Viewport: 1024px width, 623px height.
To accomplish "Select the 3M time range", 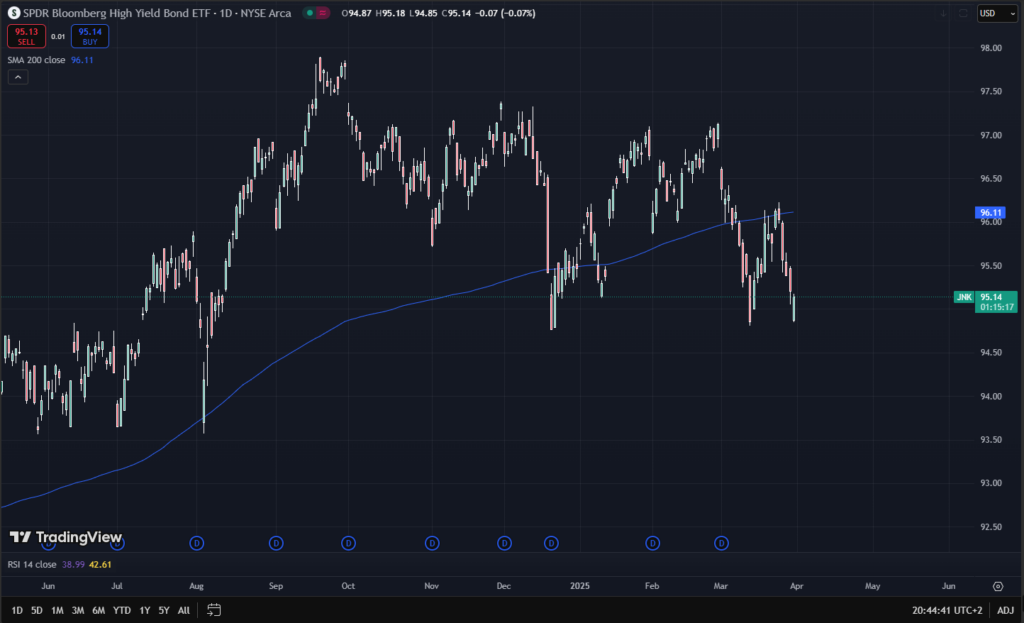I will [x=78, y=610].
